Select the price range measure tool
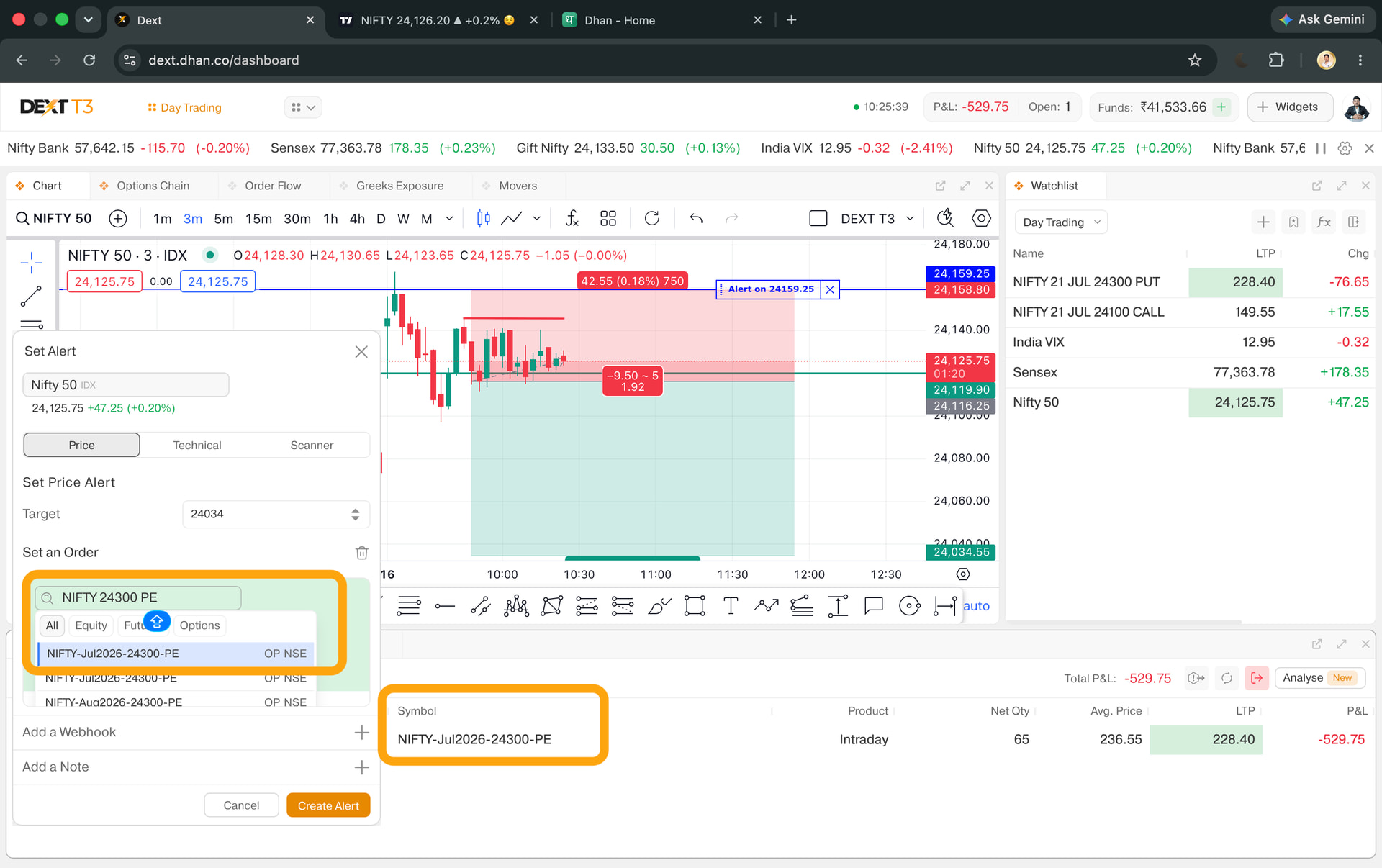Image resolution: width=1382 pixels, height=868 pixels. click(838, 606)
